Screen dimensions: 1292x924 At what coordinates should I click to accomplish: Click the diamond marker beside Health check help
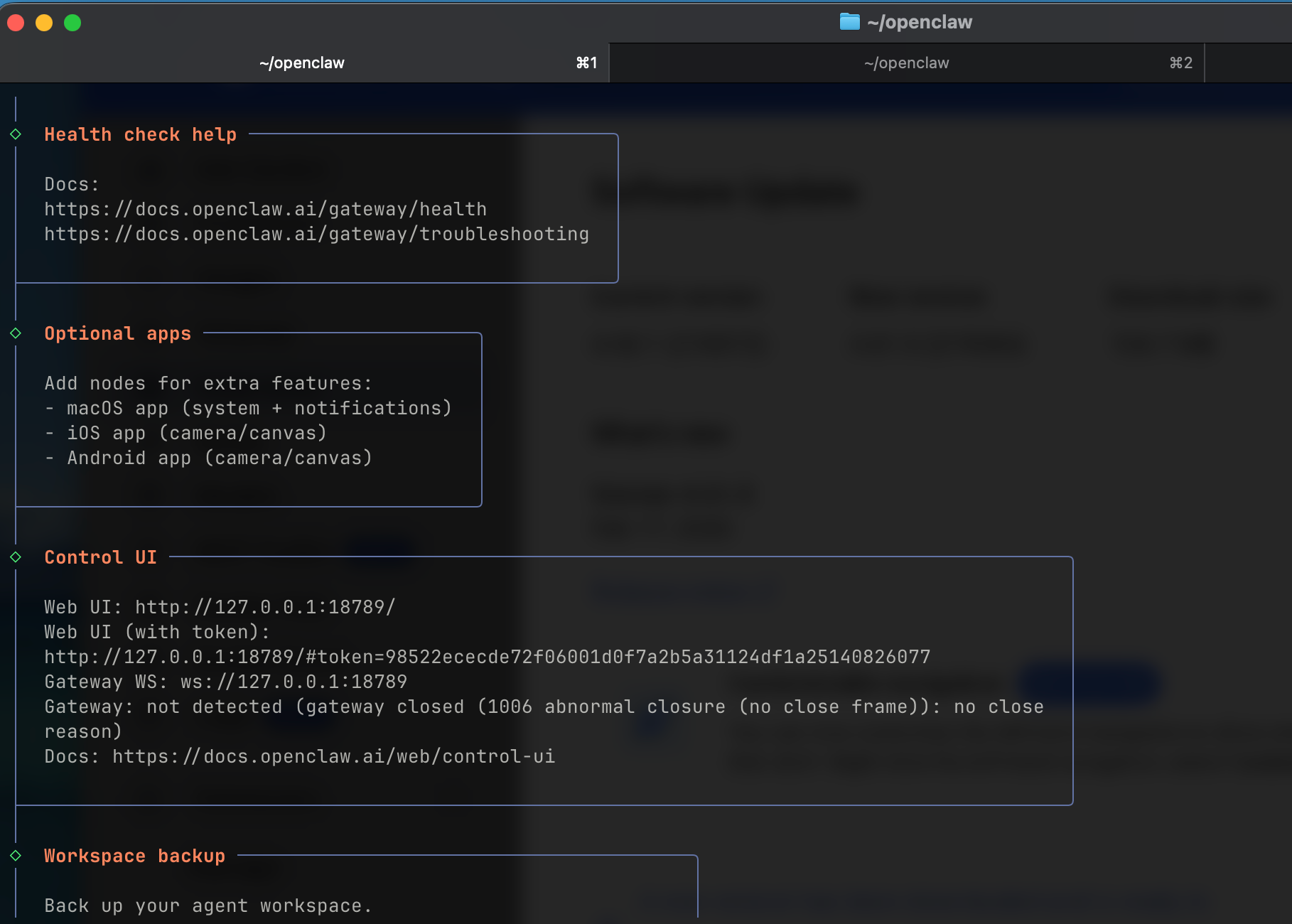pos(16,134)
